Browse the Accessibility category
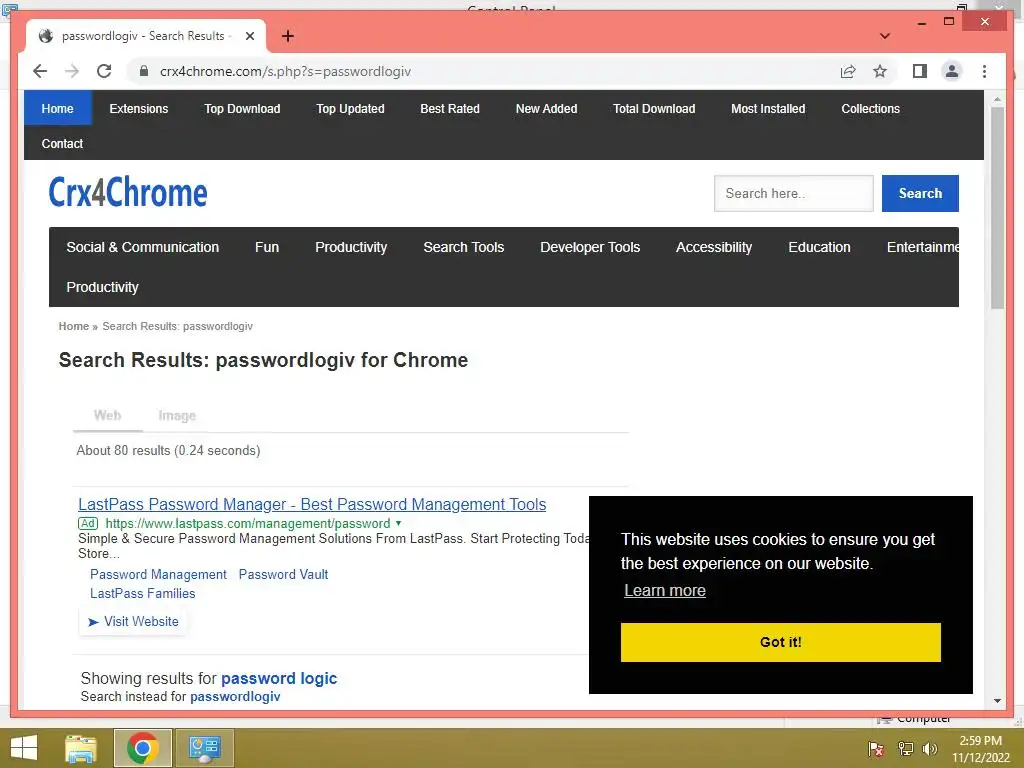This screenshot has width=1024, height=768. click(x=714, y=247)
